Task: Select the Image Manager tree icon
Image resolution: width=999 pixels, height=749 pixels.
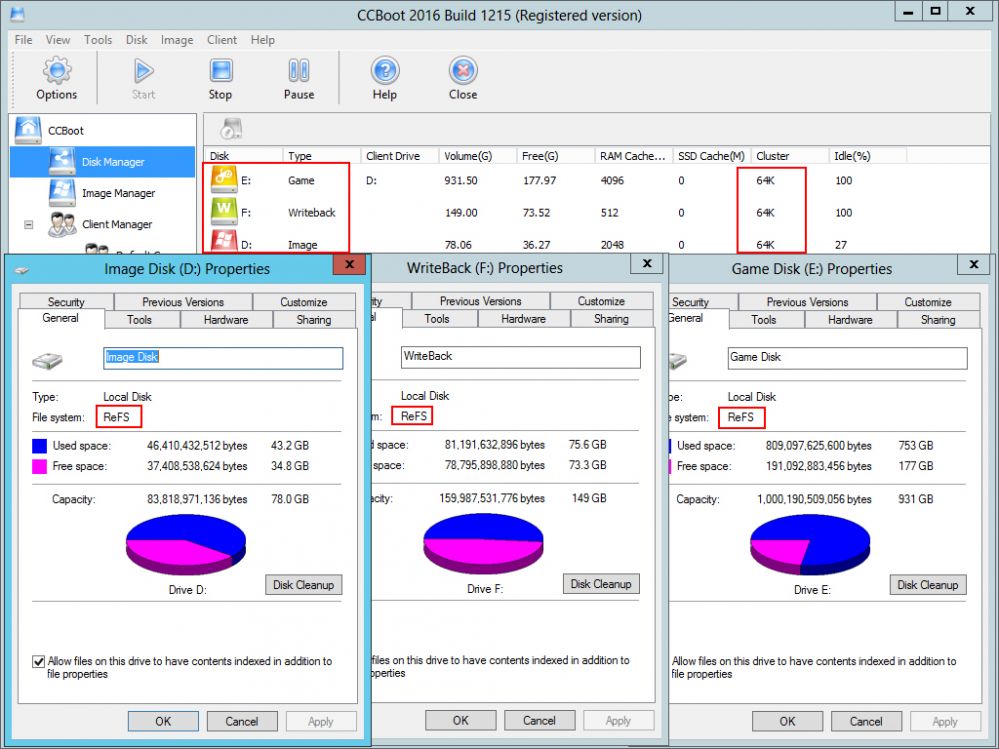Action: 62,192
